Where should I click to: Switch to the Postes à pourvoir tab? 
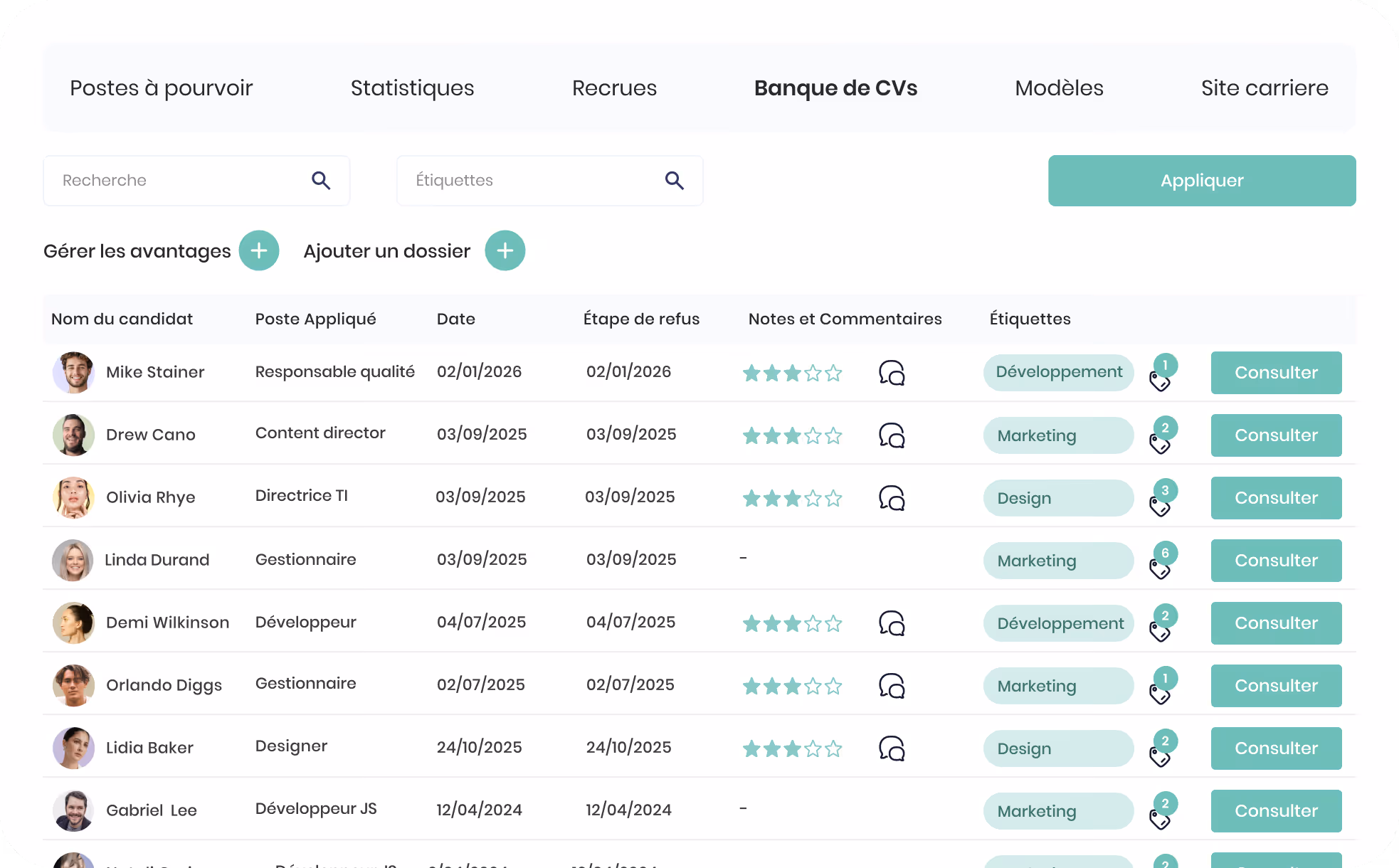tap(162, 88)
